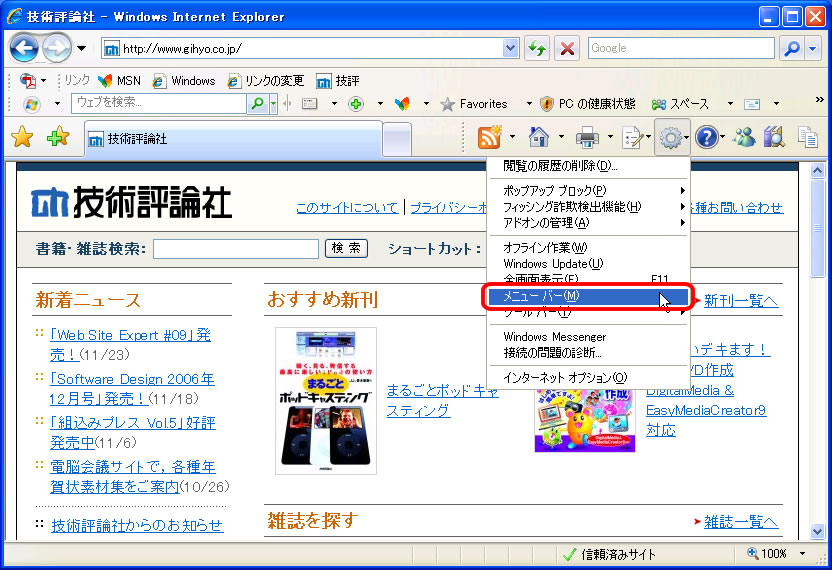
Task: Click the MSN butterfly icon in toolbar
Action: coord(403,104)
